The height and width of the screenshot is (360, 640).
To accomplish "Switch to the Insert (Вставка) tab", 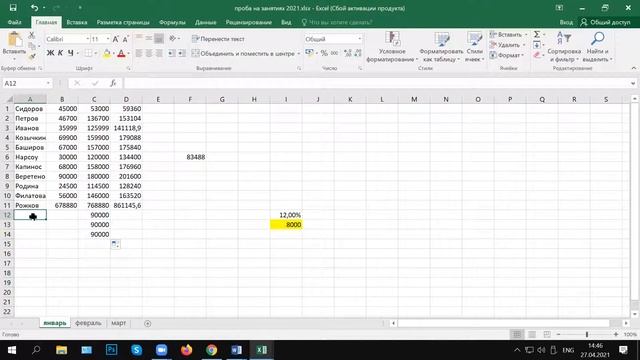I will (x=77, y=22).
